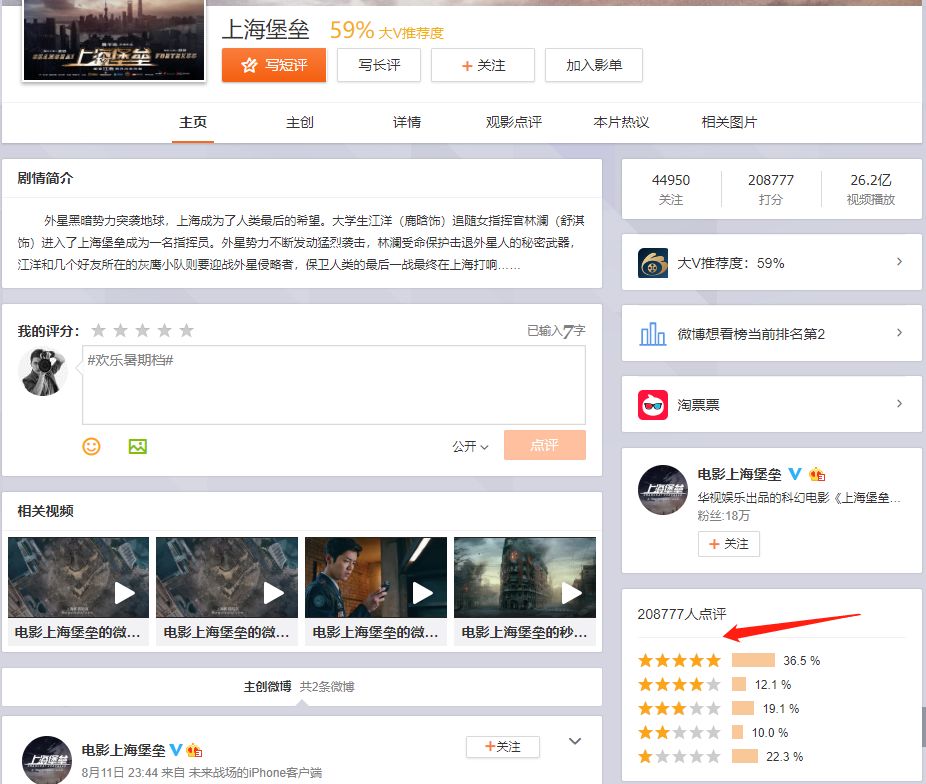Open the emoji picker smiley icon
The image size is (926, 784).
coord(91,446)
